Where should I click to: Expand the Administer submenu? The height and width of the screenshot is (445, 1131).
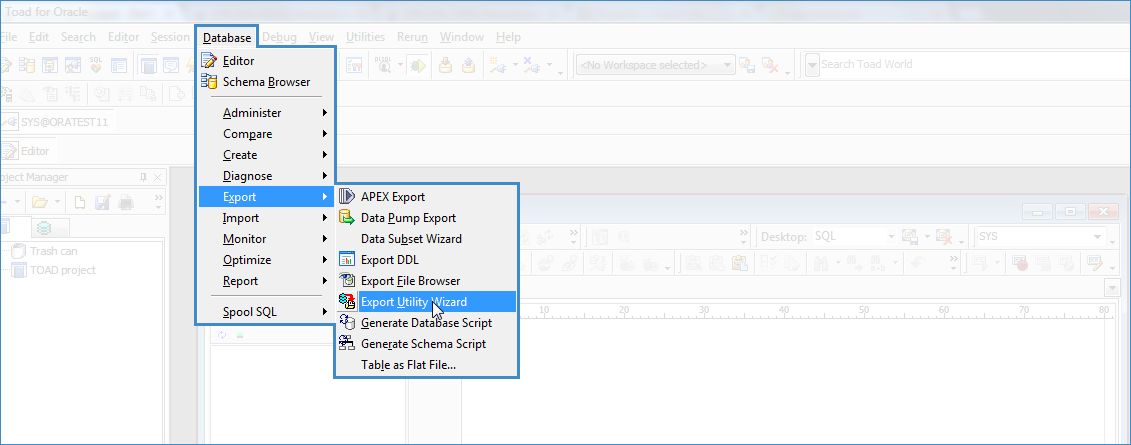click(x=265, y=113)
